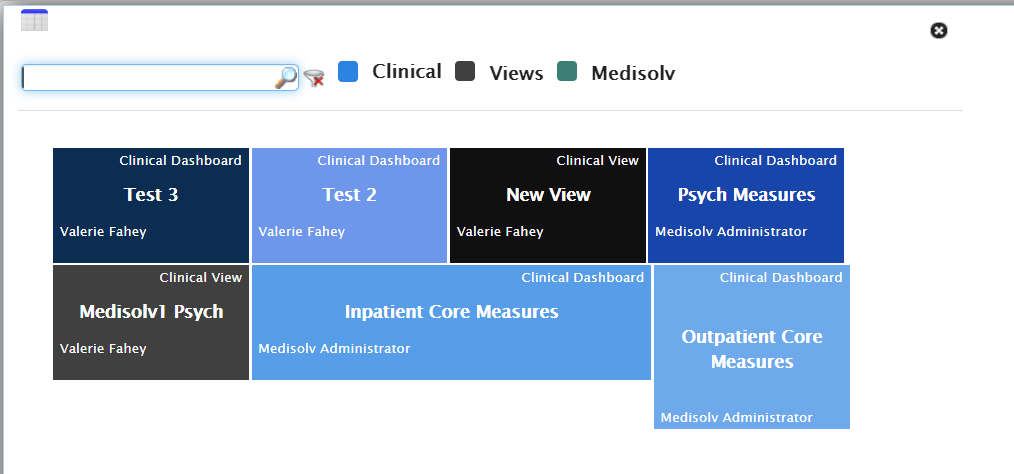Open the Inpatient Core Measures tile
The height and width of the screenshot is (474, 1014).
pos(451,312)
